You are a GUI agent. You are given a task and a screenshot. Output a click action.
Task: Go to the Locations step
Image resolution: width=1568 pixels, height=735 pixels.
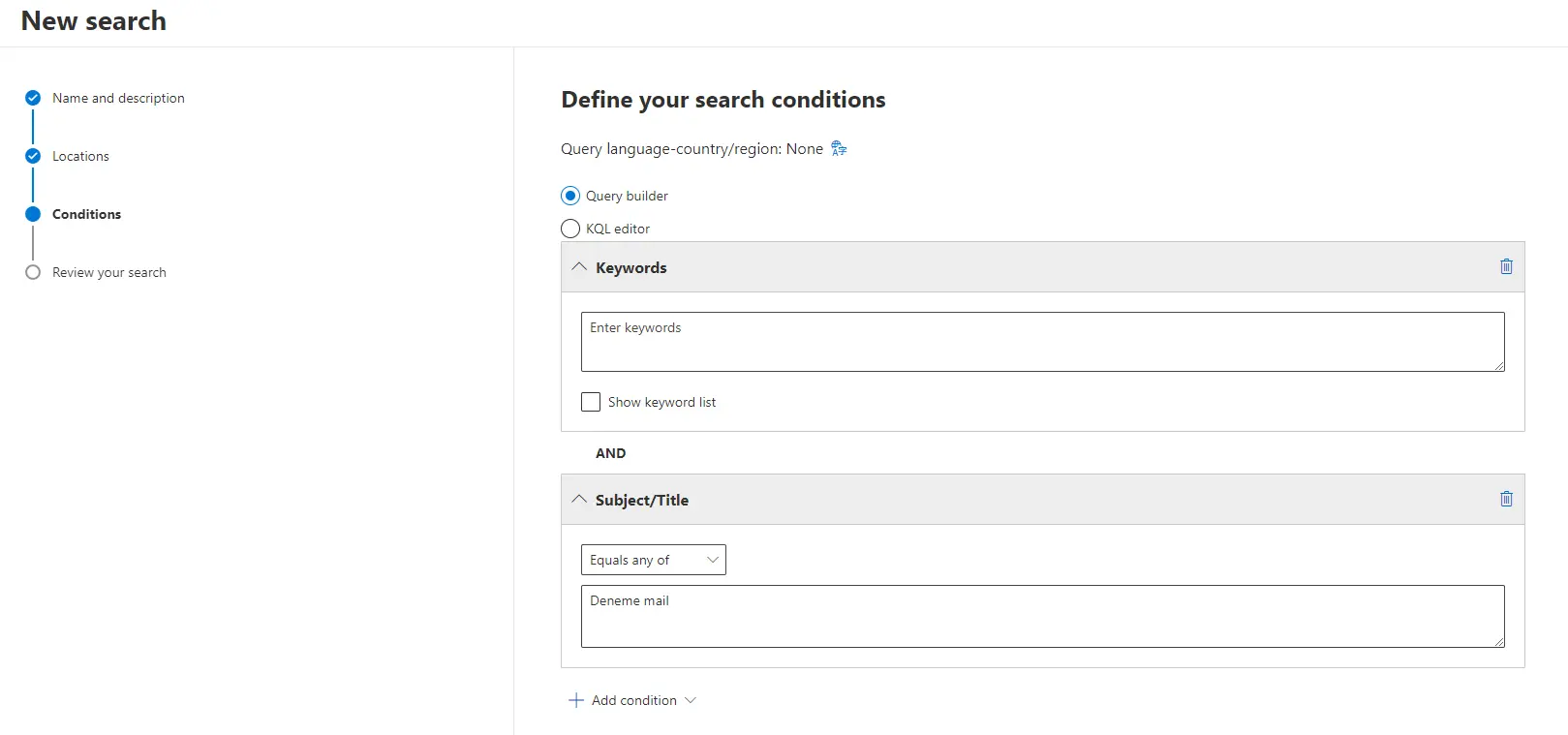pyautogui.click(x=80, y=156)
